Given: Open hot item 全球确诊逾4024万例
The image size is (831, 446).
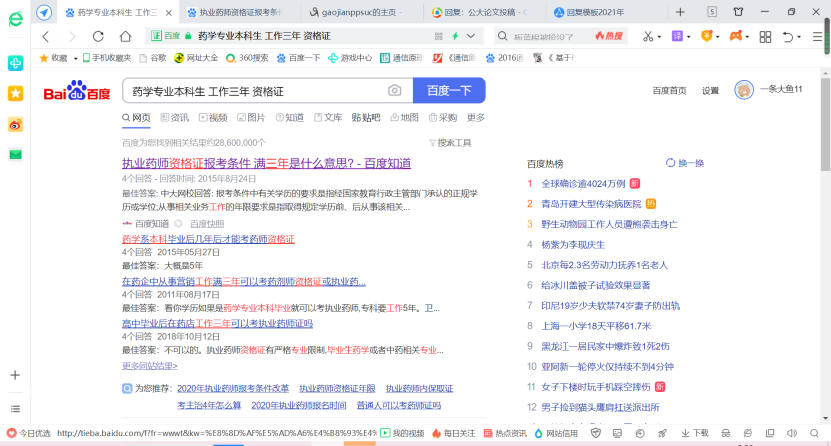Looking at the screenshot, I should coord(583,184).
